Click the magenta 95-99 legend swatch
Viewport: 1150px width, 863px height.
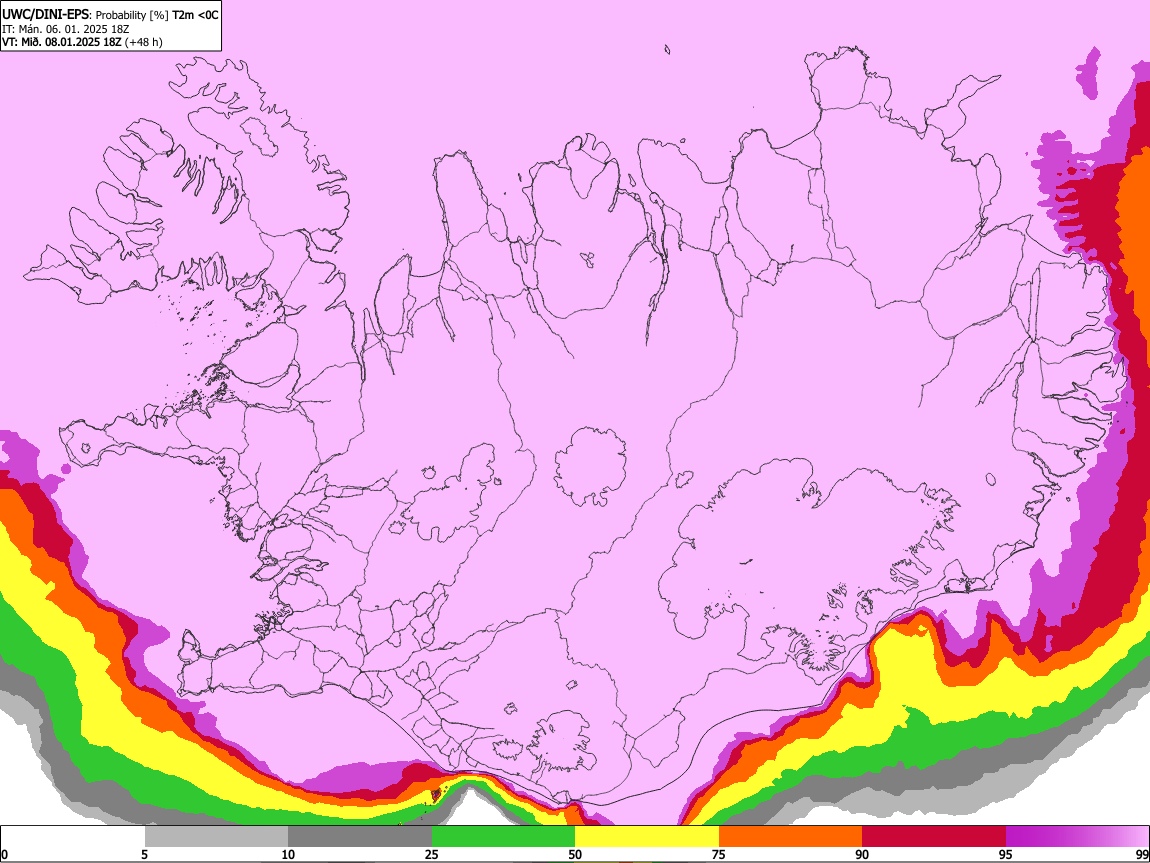(1077, 836)
